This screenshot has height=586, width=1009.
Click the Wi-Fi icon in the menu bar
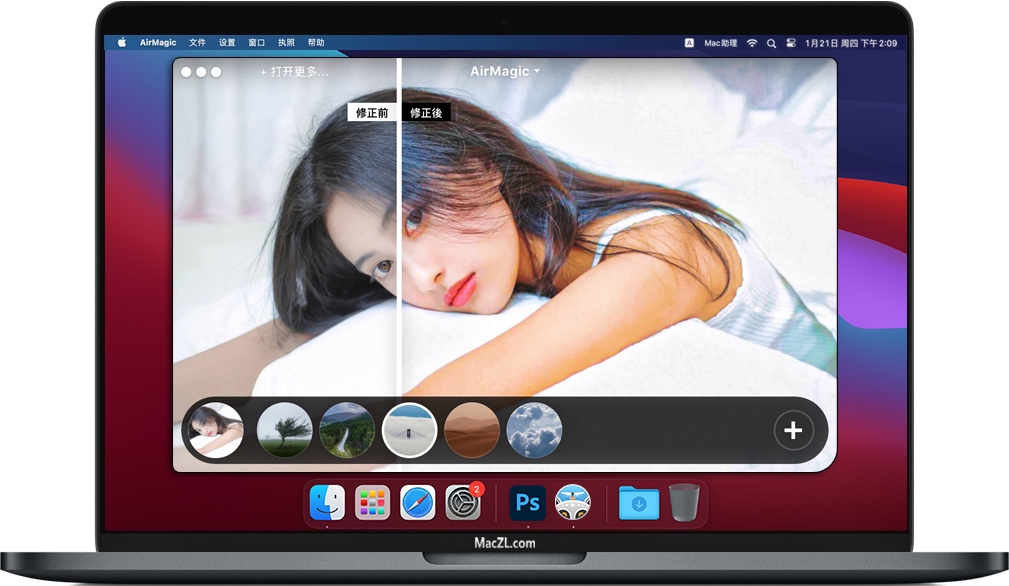click(x=751, y=42)
